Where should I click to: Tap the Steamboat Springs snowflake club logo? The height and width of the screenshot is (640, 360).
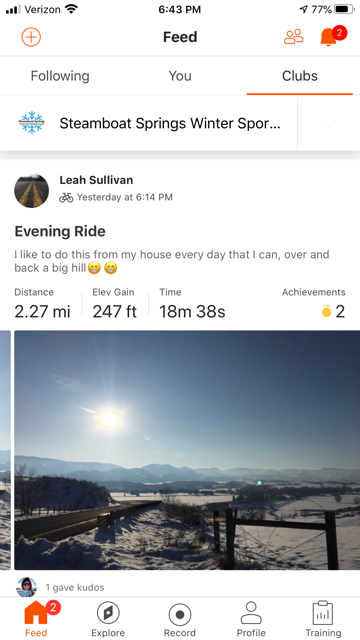click(31, 123)
